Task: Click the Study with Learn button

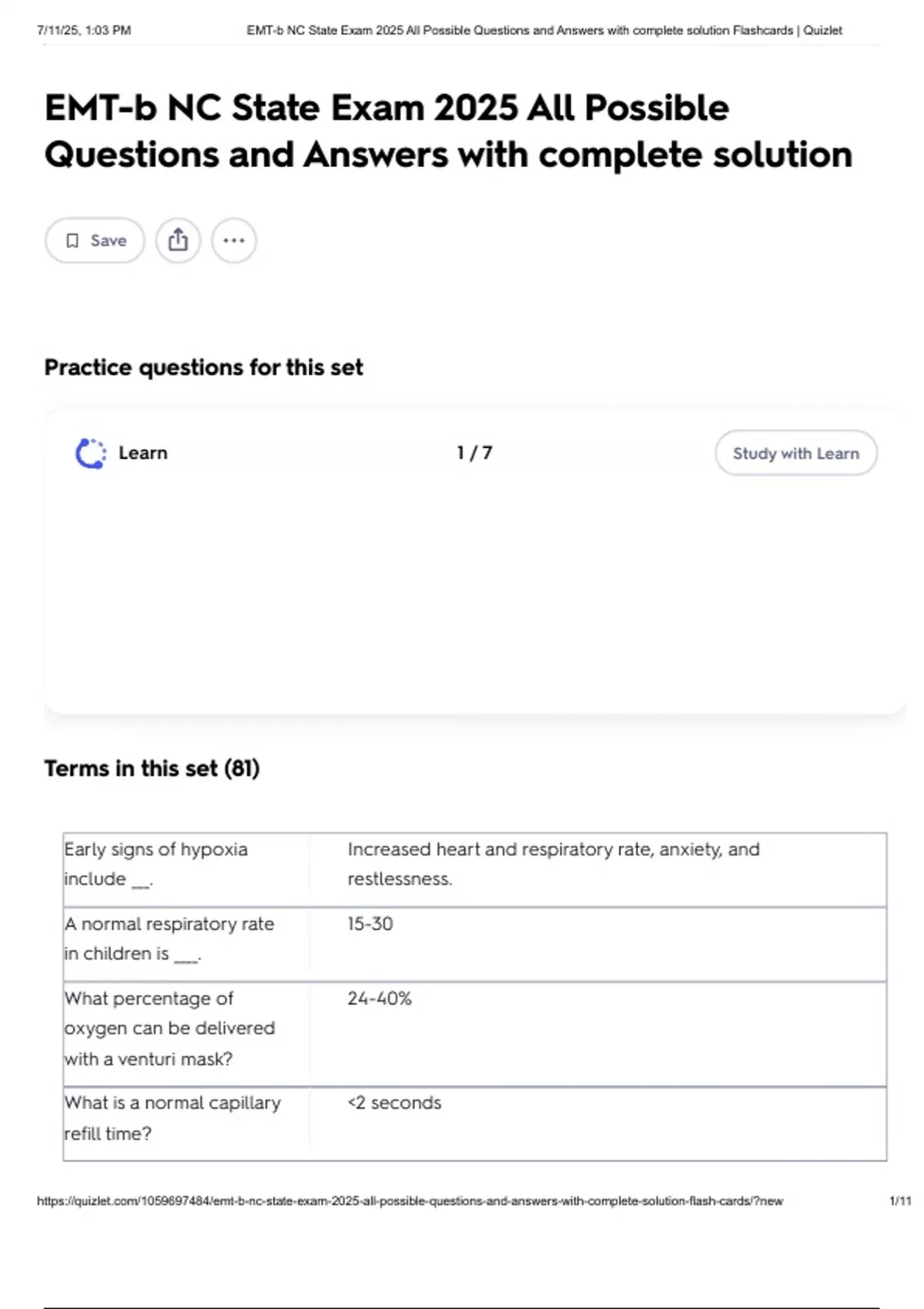Action: [795, 454]
